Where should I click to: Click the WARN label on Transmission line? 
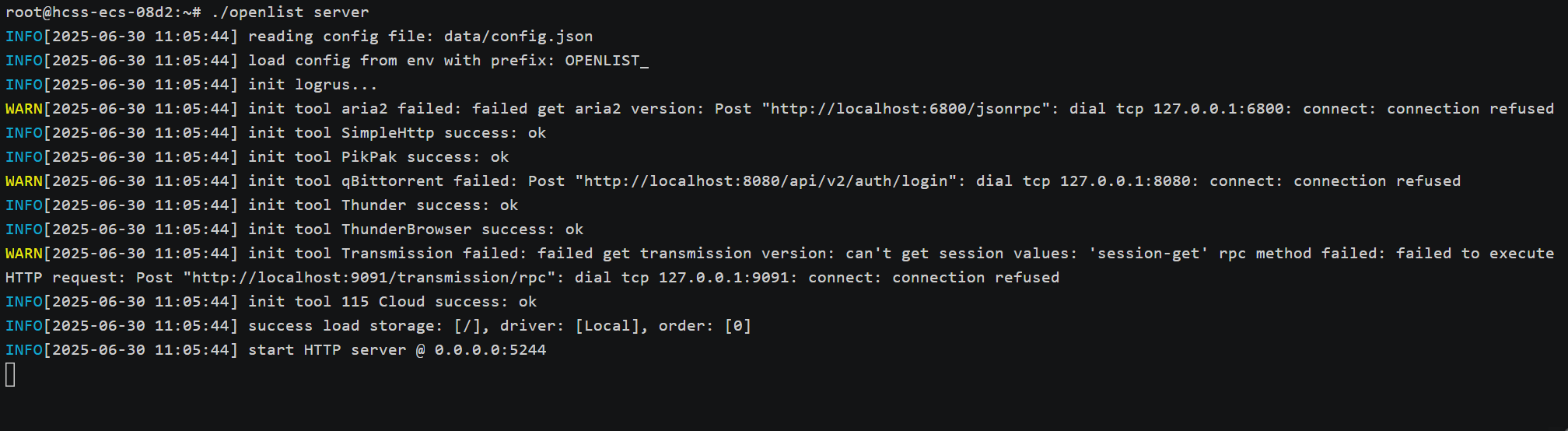tap(24, 254)
